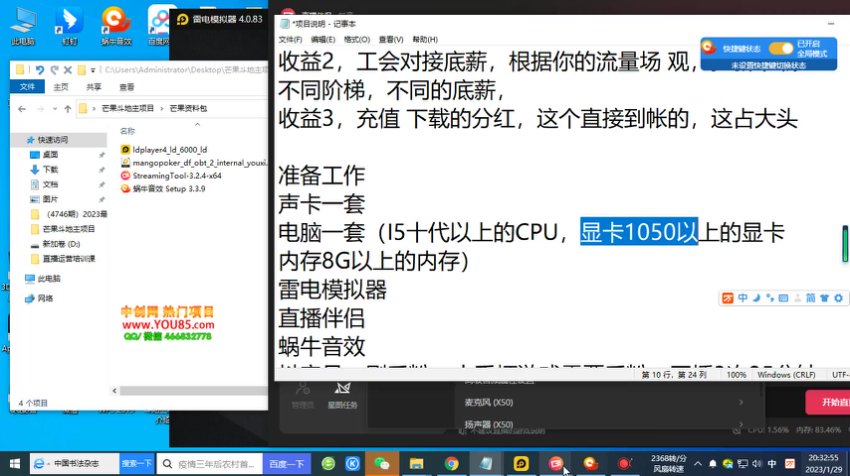The width and height of the screenshot is (850, 476).
Task: Select StreamingTool-3.2.4-x64 file
Action: tap(171, 176)
